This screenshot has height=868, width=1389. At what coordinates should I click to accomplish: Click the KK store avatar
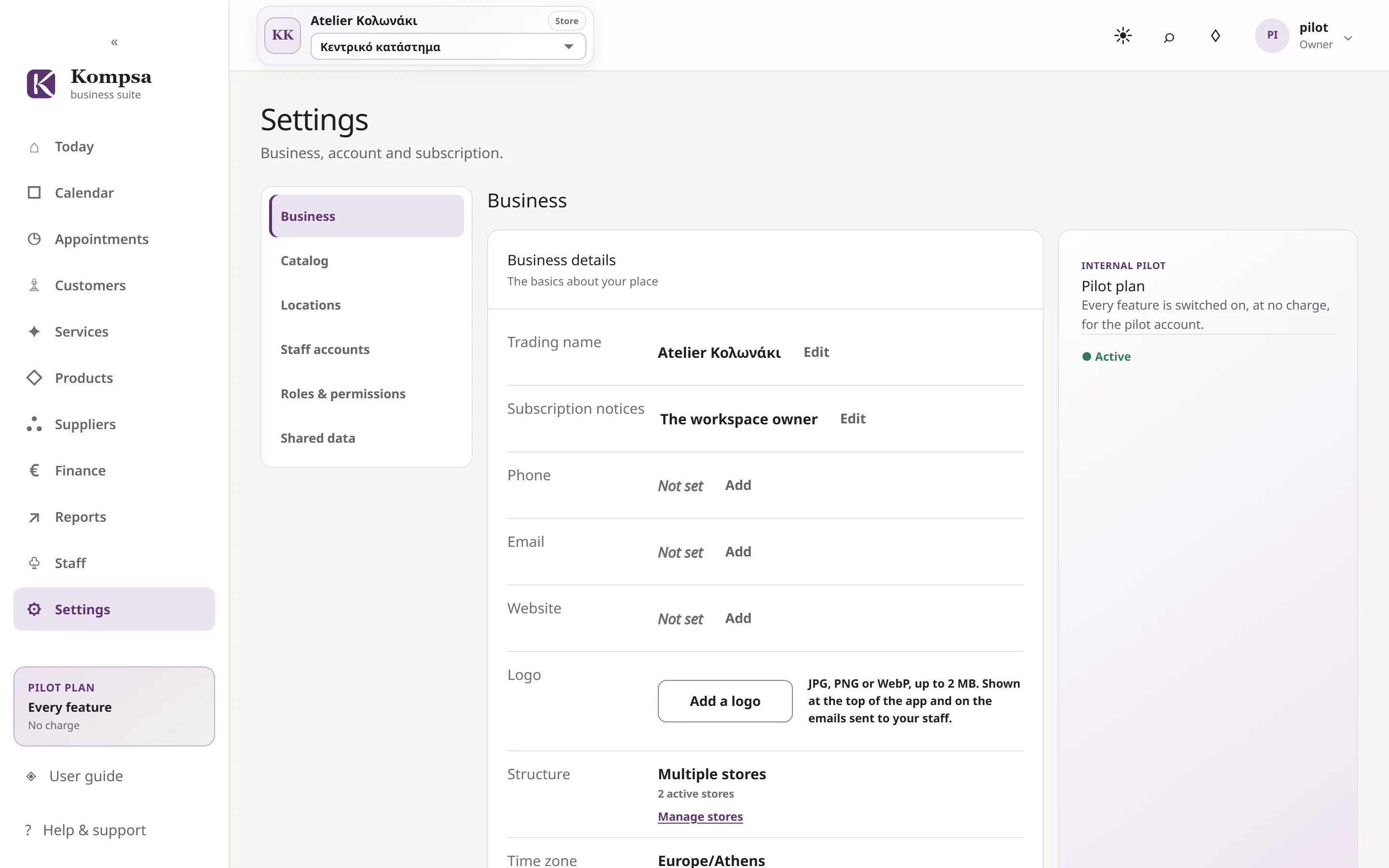tap(283, 36)
